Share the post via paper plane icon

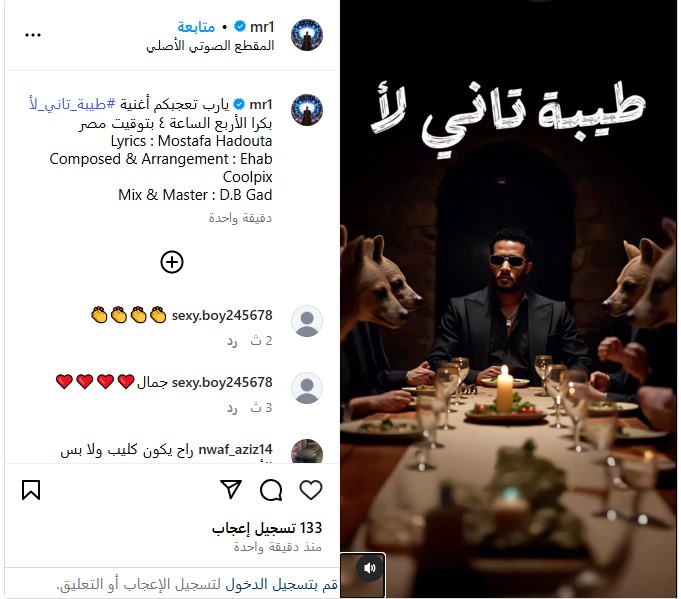231,490
